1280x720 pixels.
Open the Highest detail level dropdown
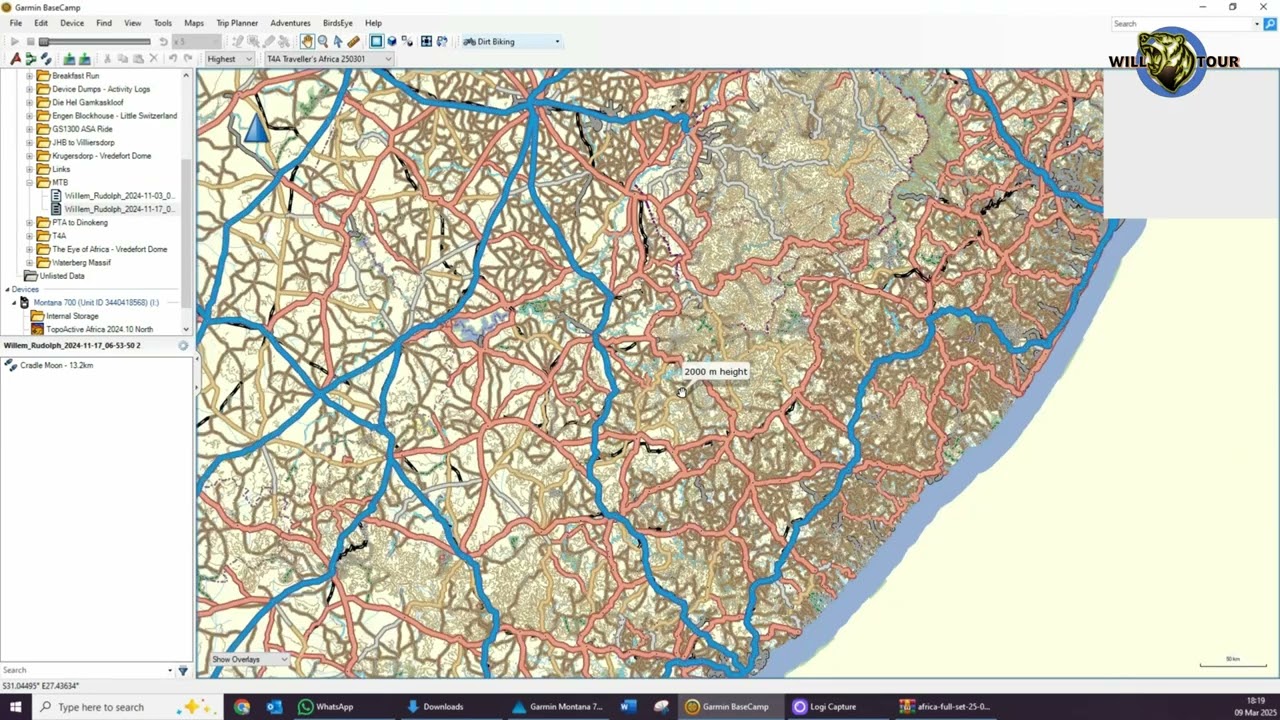[228, 59]
